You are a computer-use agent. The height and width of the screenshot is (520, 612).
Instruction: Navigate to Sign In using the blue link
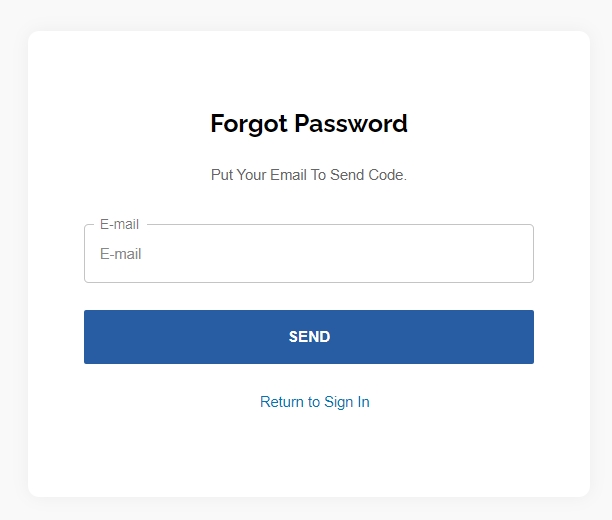(x=314, y=402)
